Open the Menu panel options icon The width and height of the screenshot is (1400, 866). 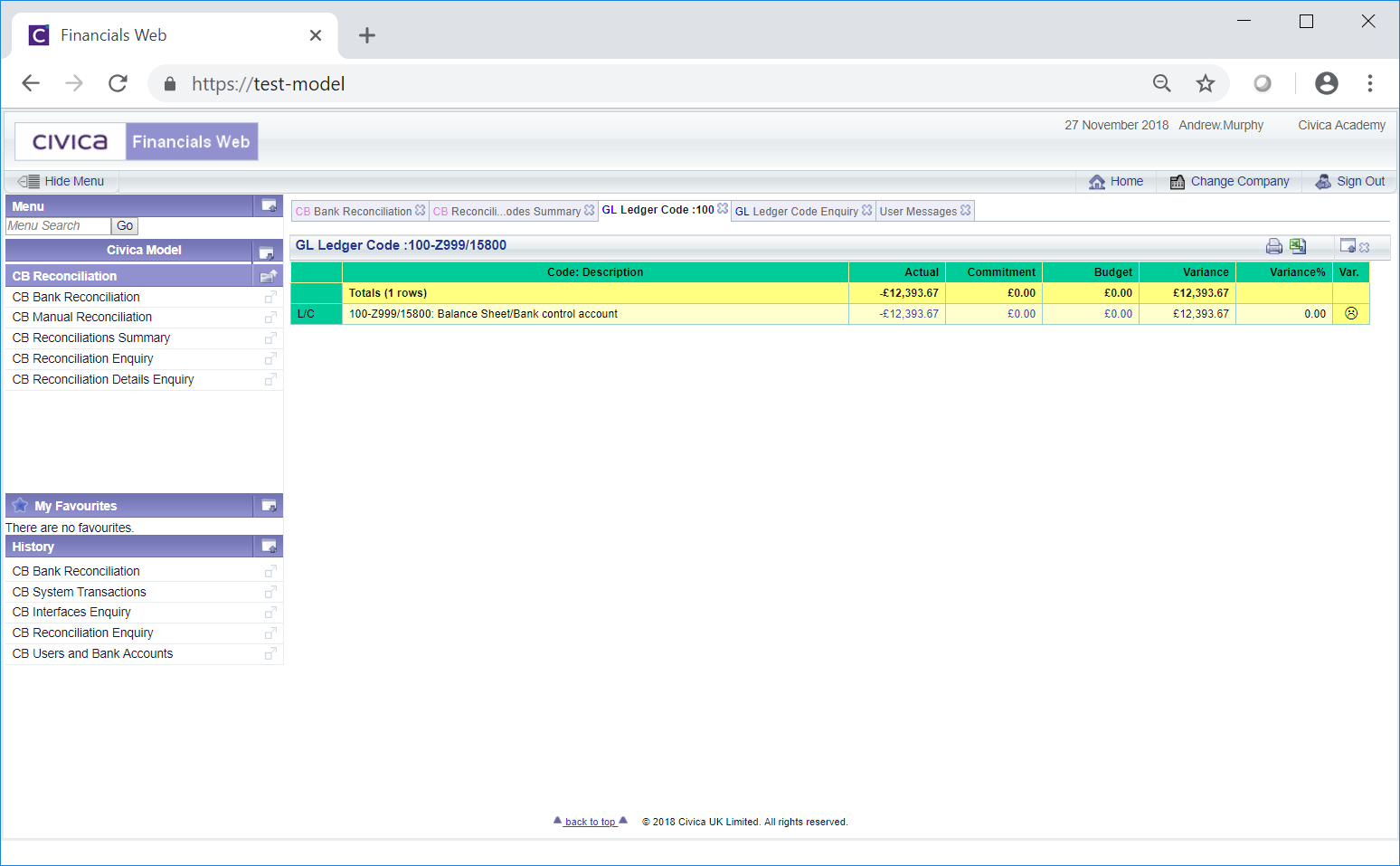tap(269, 206)
